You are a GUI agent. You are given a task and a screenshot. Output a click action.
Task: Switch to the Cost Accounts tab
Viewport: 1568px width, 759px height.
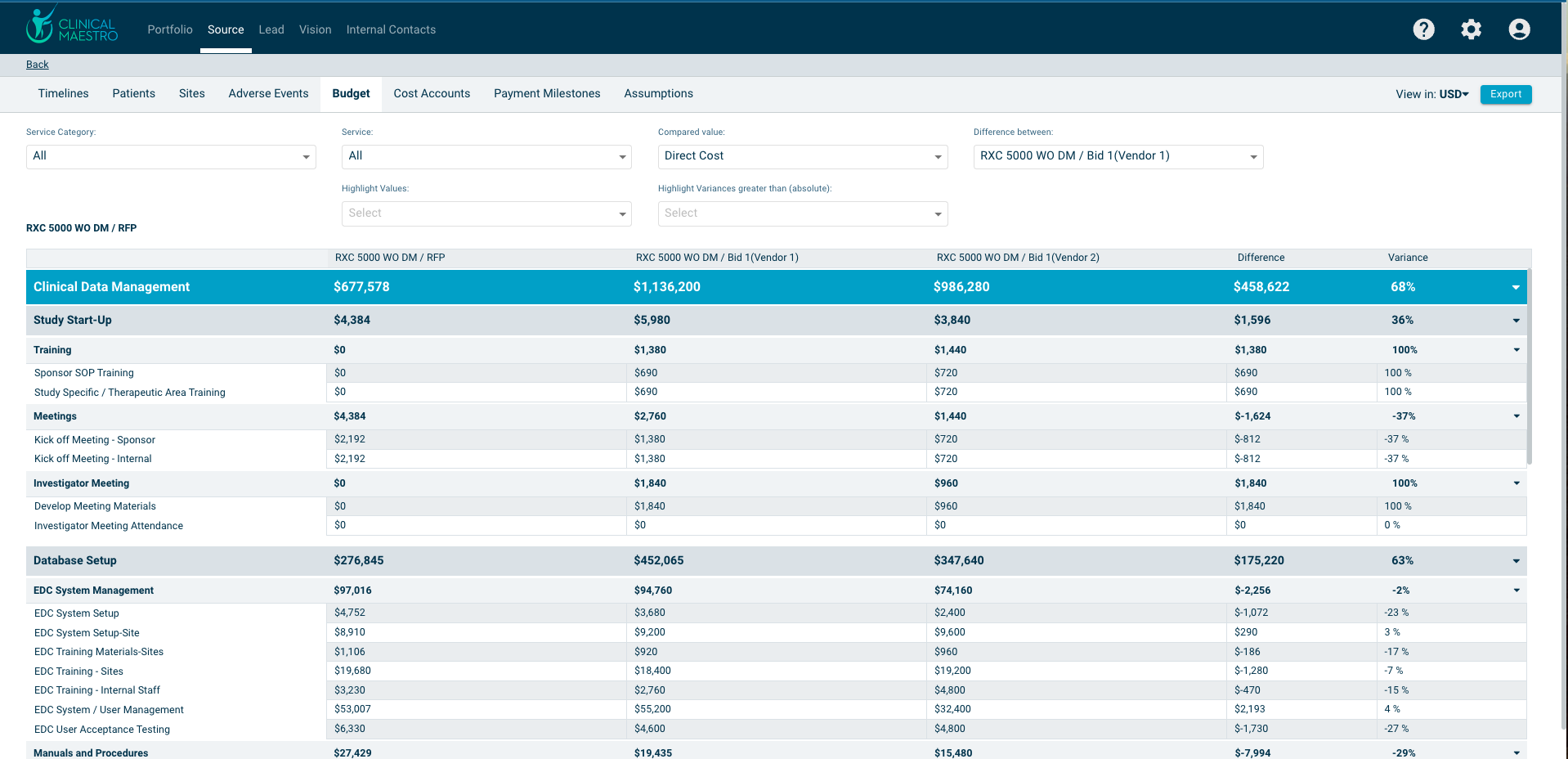[432, 94]
